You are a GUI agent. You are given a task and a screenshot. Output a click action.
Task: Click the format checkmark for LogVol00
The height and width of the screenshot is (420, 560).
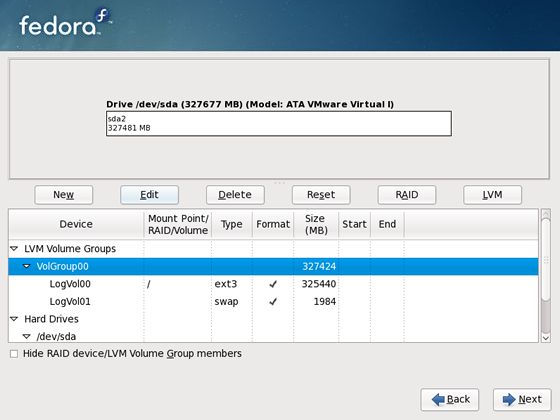point(273,284)
